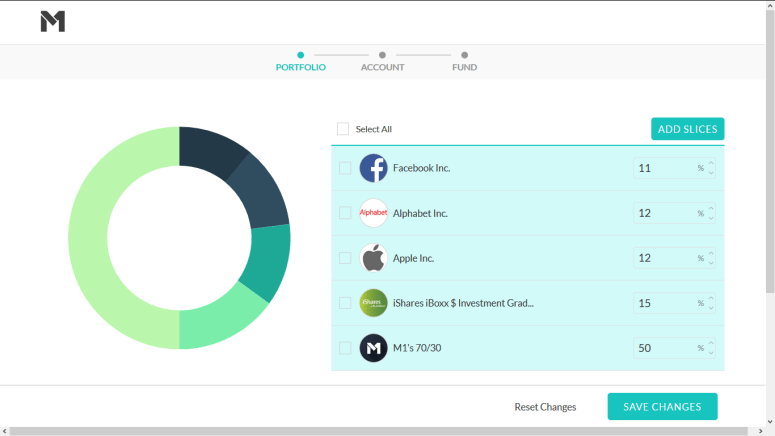Click the Facebook Inc. logo icon

click(x=373, y=168)
